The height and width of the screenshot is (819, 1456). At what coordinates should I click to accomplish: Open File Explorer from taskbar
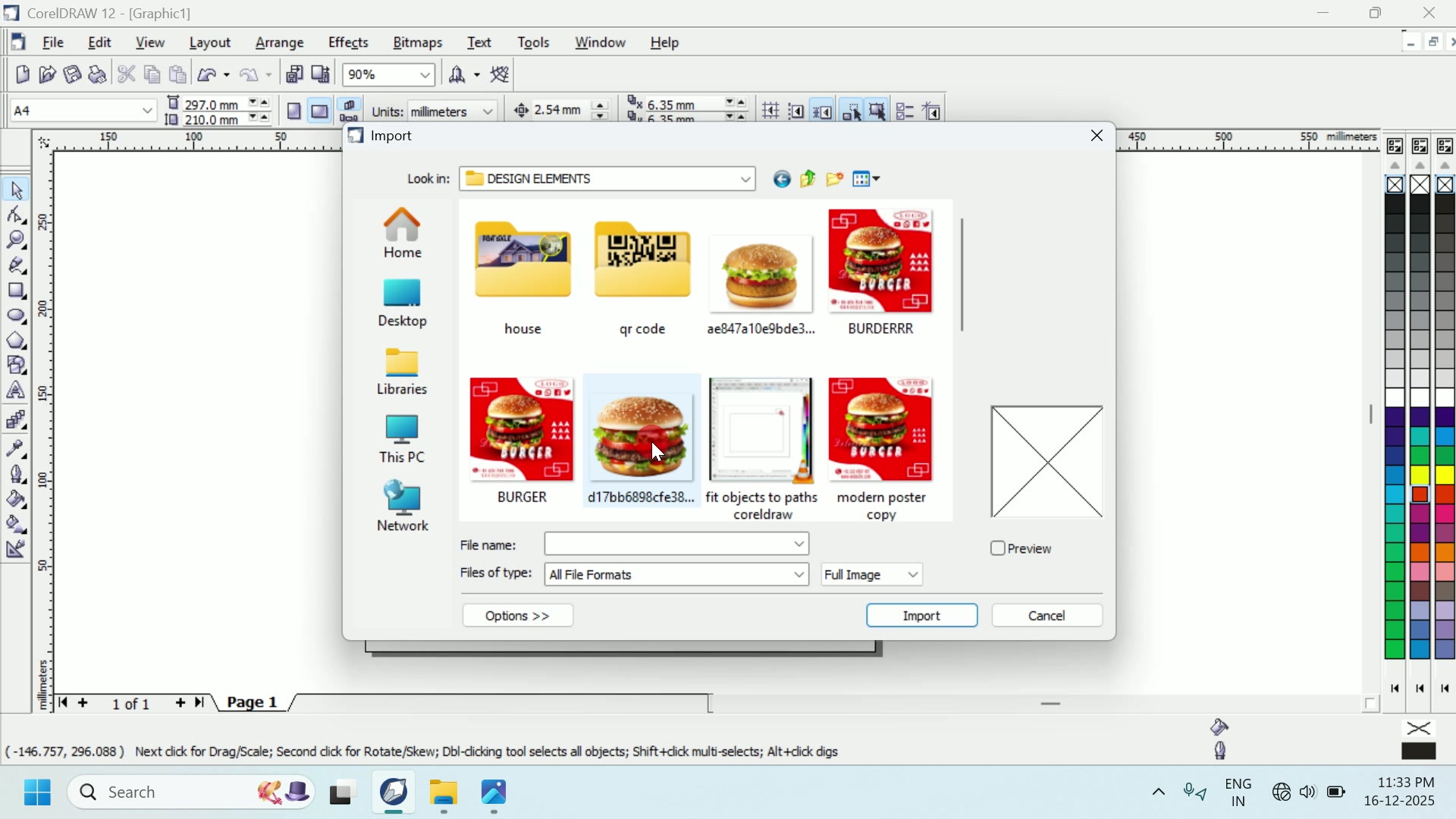tap(444, 794)
